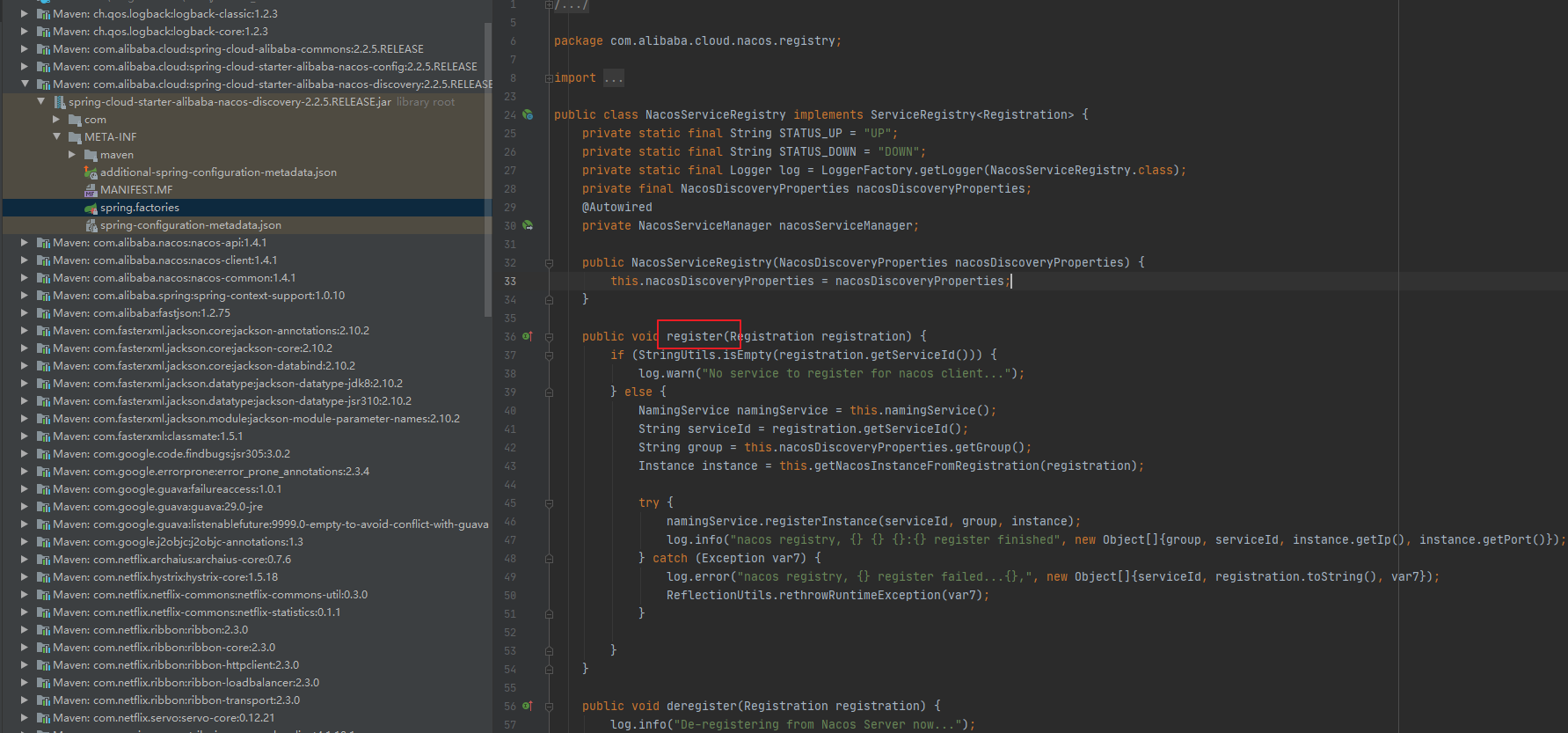Fold the catch block at line 48
The height and width of the screenshot is (733, 1568).
pos(549,559)
